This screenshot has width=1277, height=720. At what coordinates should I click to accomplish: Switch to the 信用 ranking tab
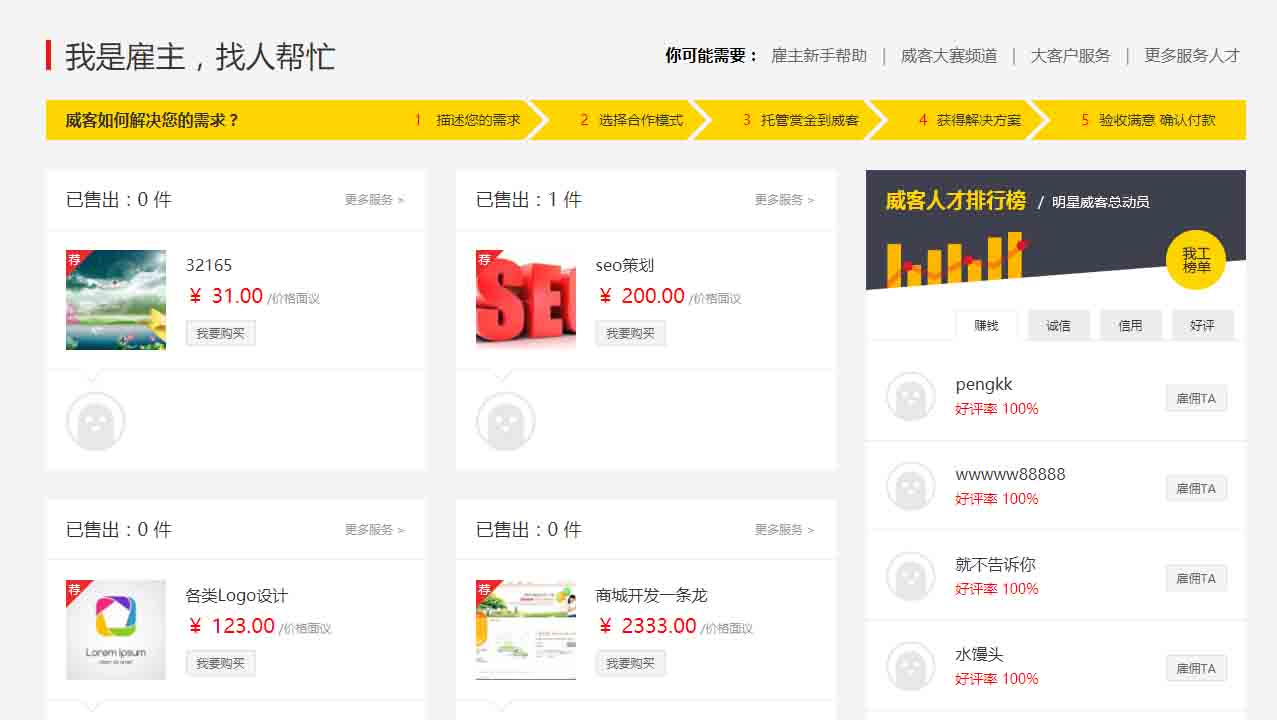(x=1130, y=325)
